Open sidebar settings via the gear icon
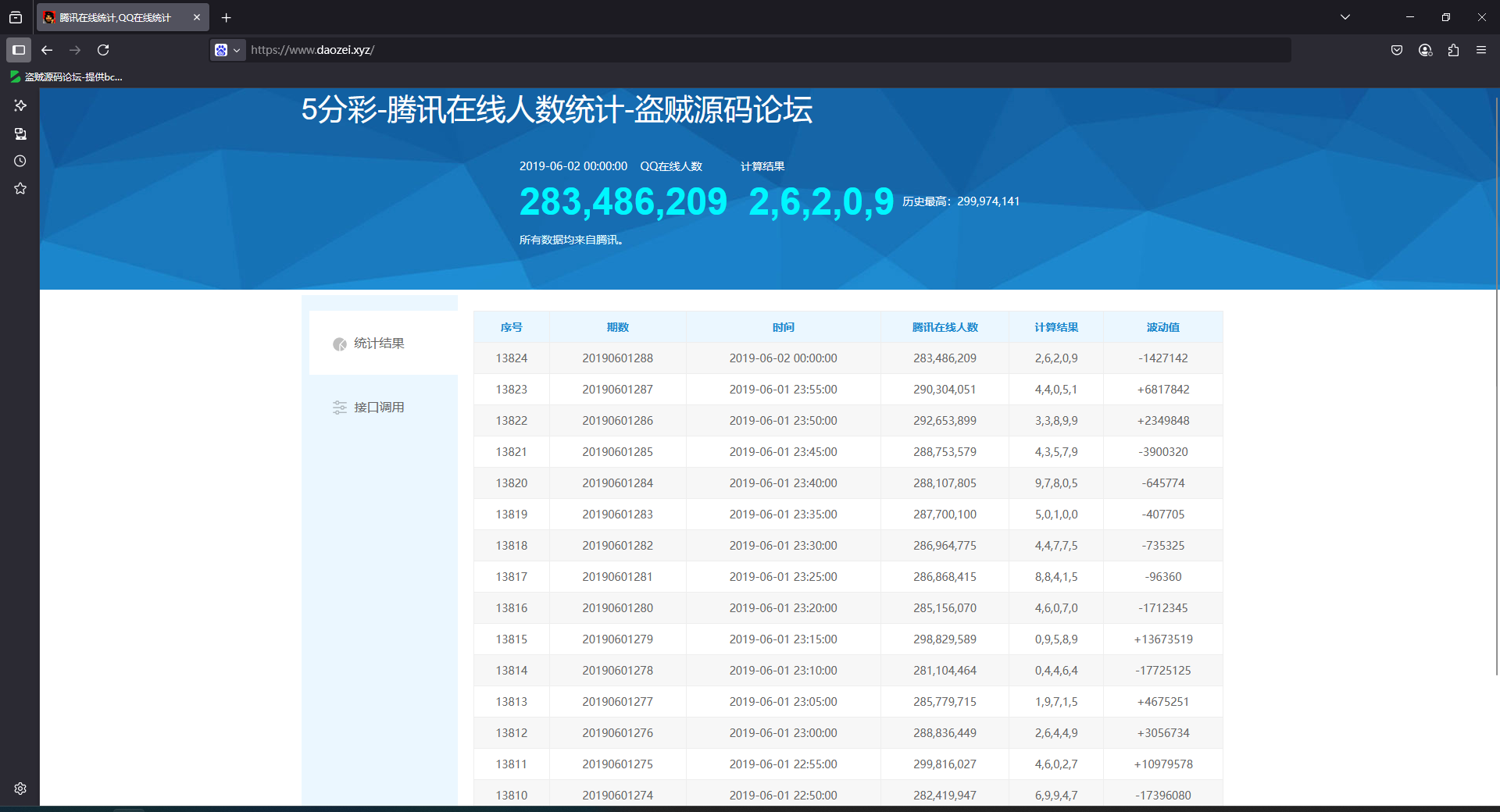 click(x=20, y=789)
